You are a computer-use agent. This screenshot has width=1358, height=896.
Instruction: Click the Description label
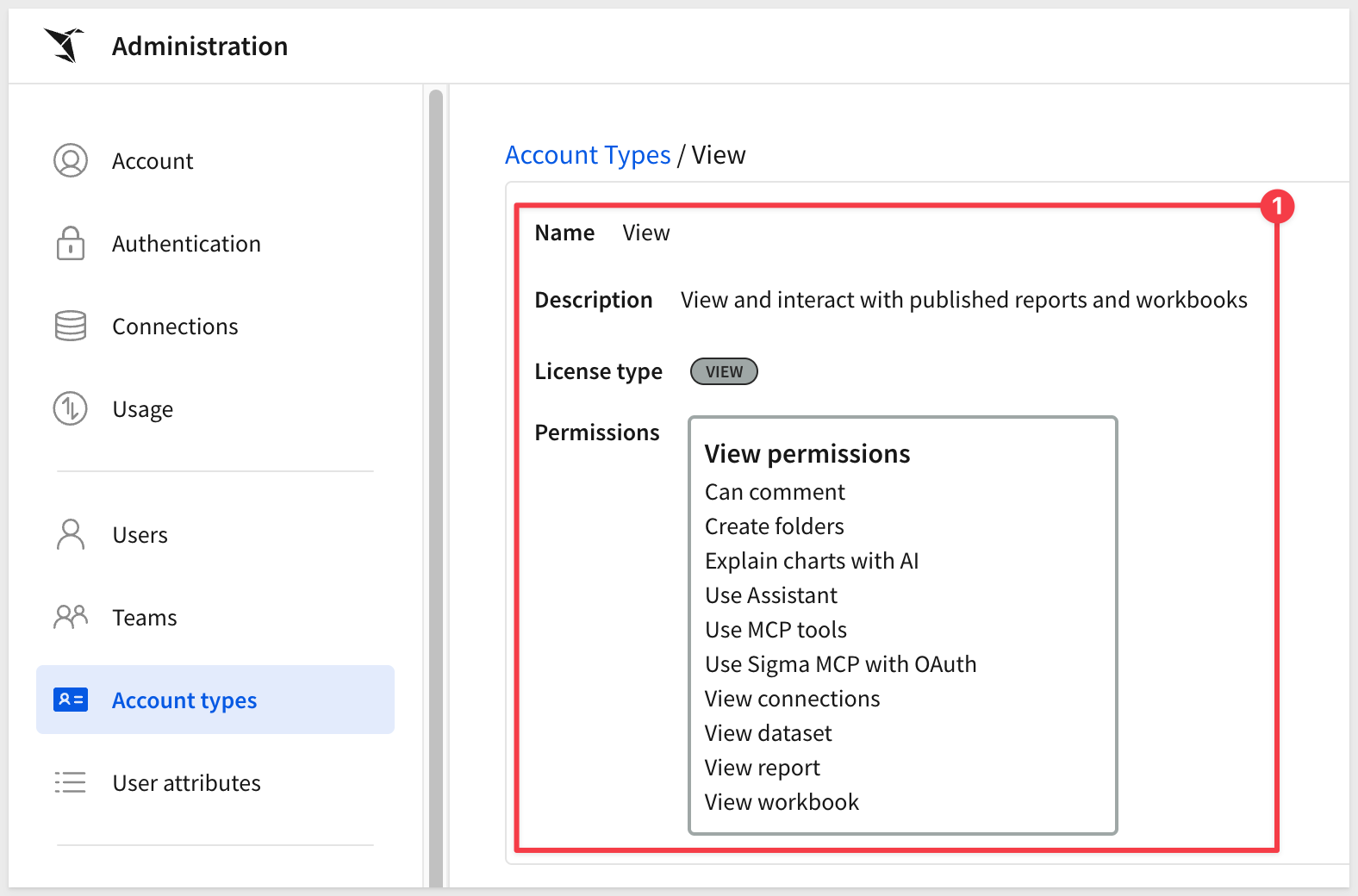point(594,300)
